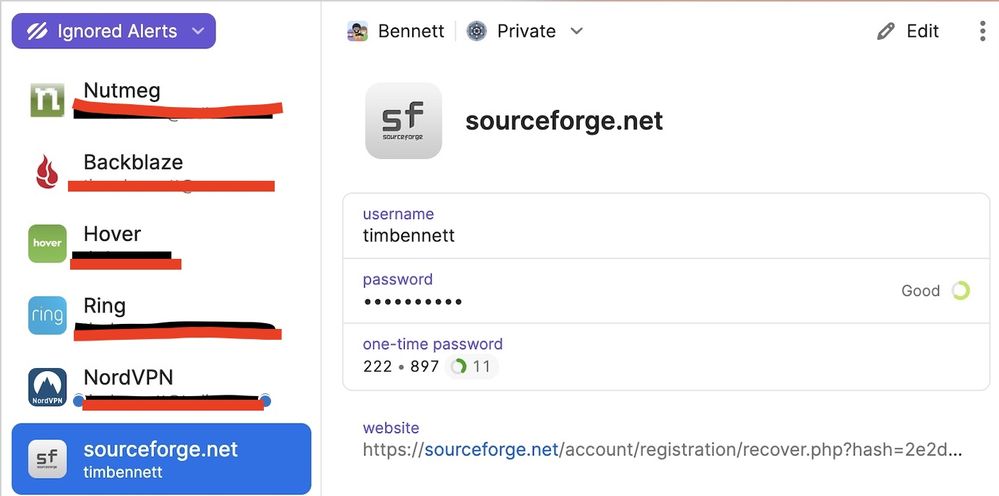Click the large sourceforge logo
Image resolution: width=999 pixels, height=496 pixels.
pos(403,121)
